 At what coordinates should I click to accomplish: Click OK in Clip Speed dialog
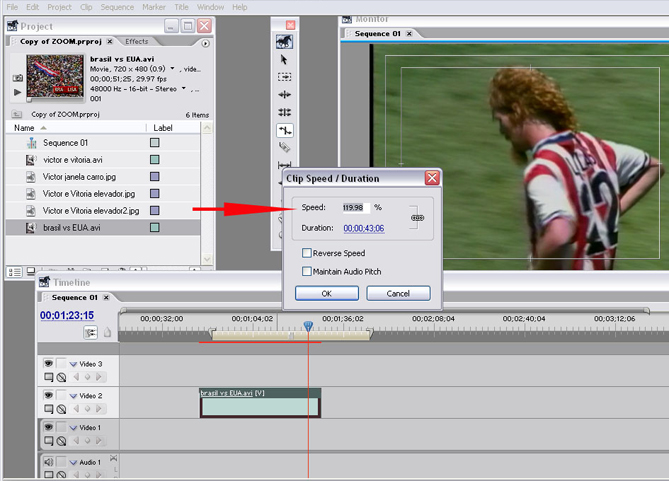coord(326,294)
